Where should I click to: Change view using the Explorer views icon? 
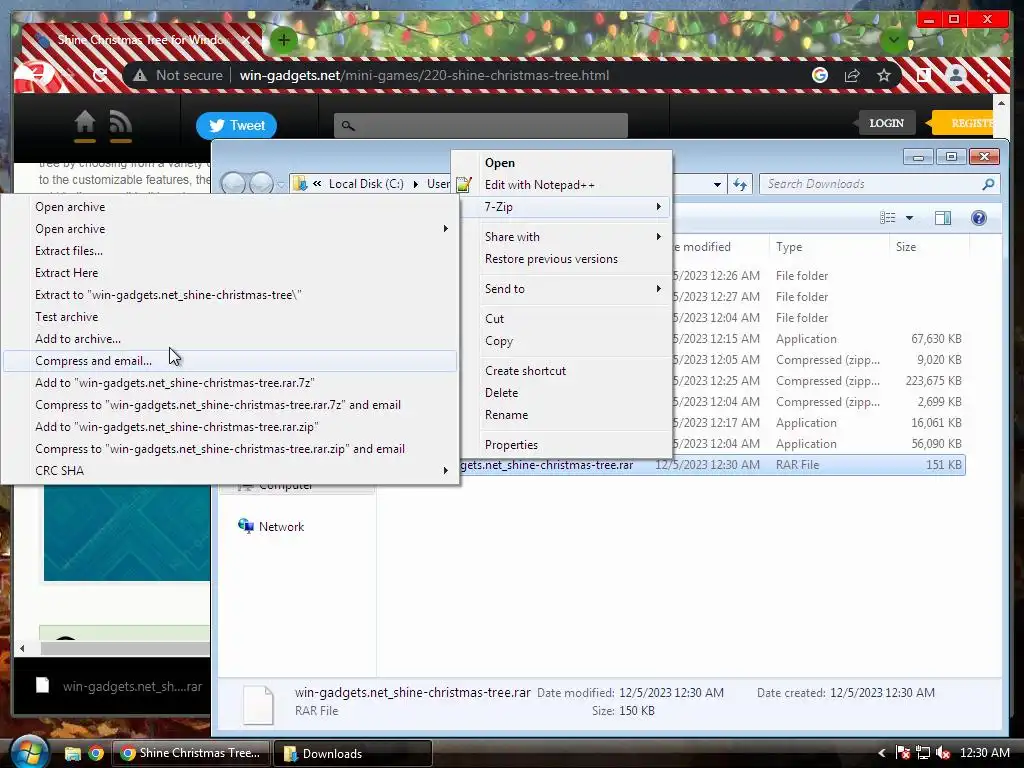click(x=888, y=218)
